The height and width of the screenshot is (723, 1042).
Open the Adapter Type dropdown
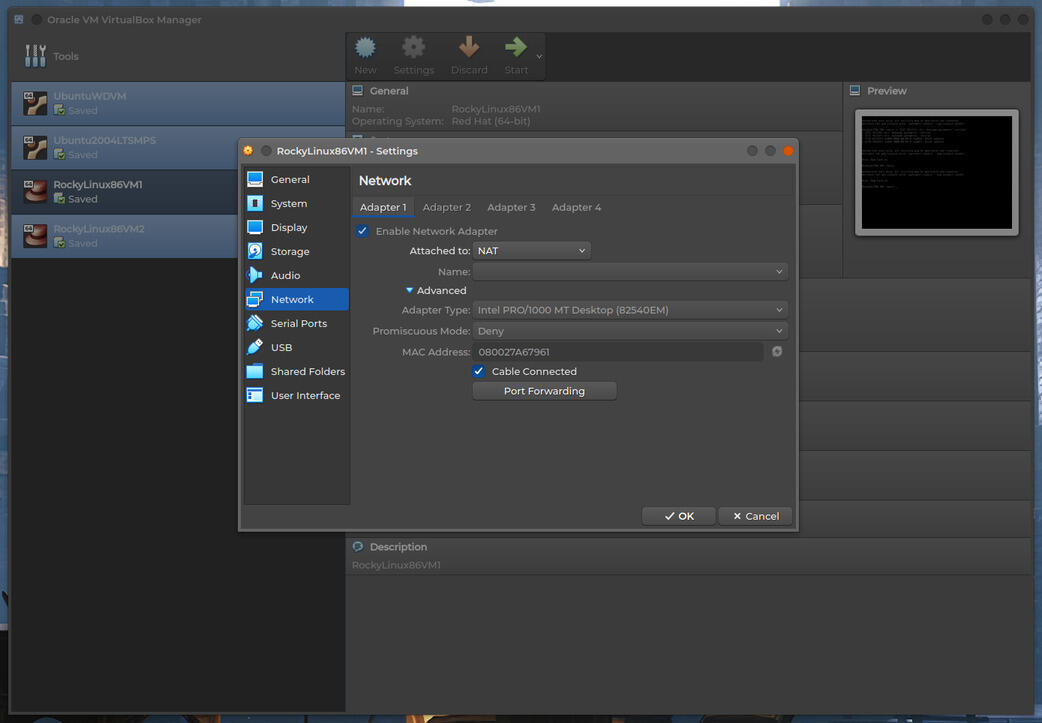(x=629, y=310)
